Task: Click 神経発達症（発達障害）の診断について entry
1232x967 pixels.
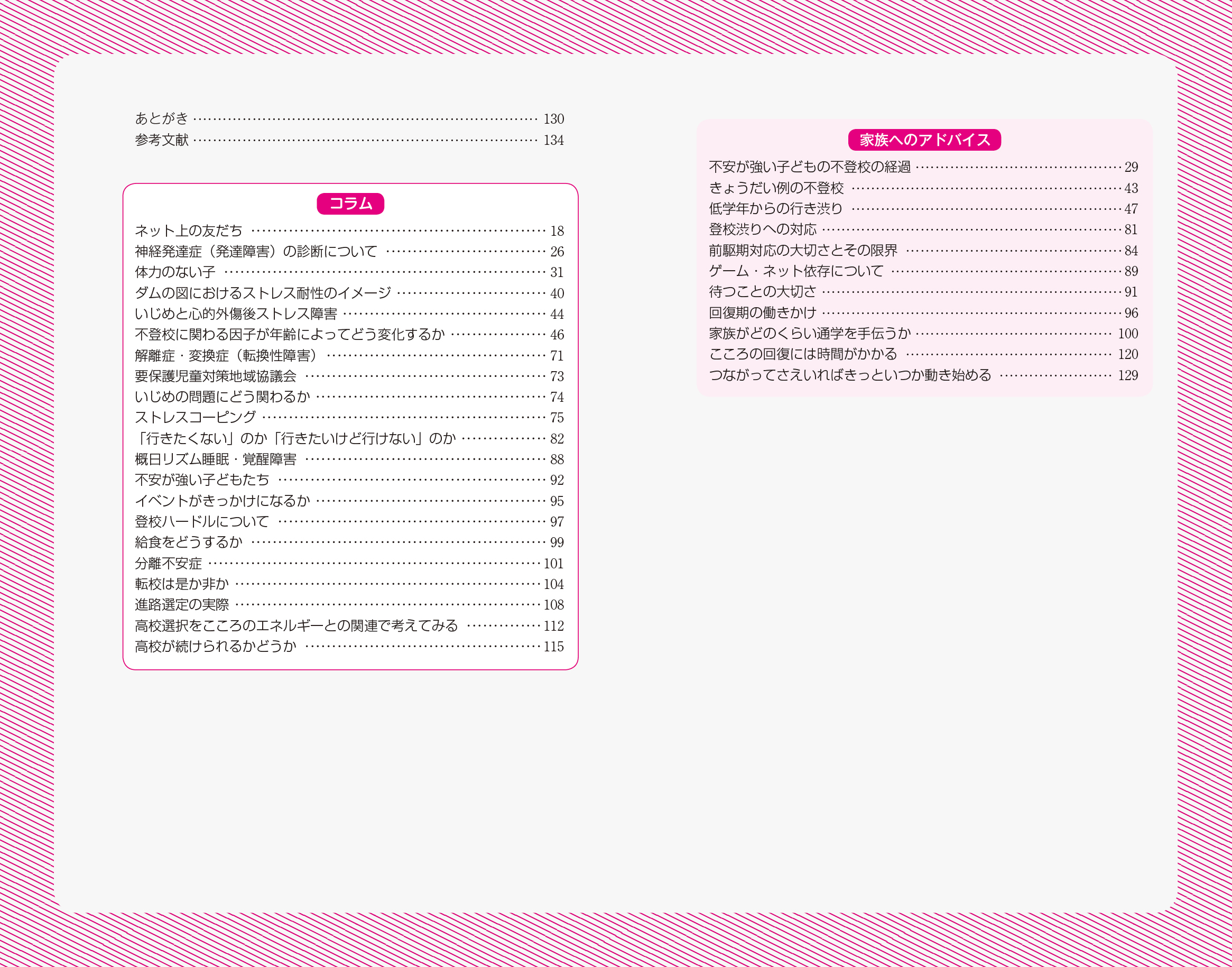Action: coord(349,251)
